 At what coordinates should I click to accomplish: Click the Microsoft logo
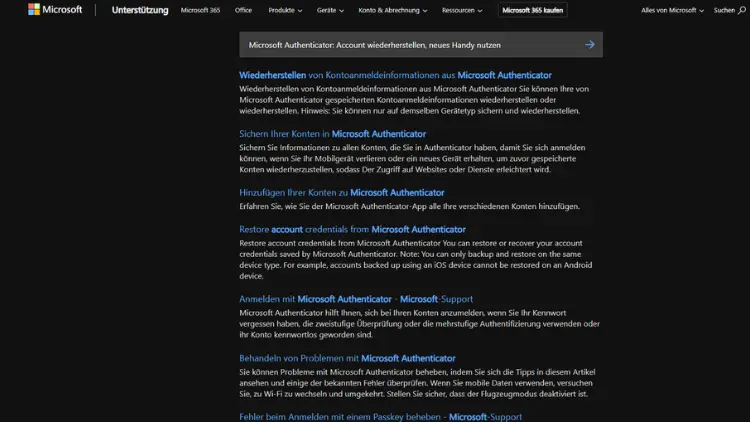[55, 10]
